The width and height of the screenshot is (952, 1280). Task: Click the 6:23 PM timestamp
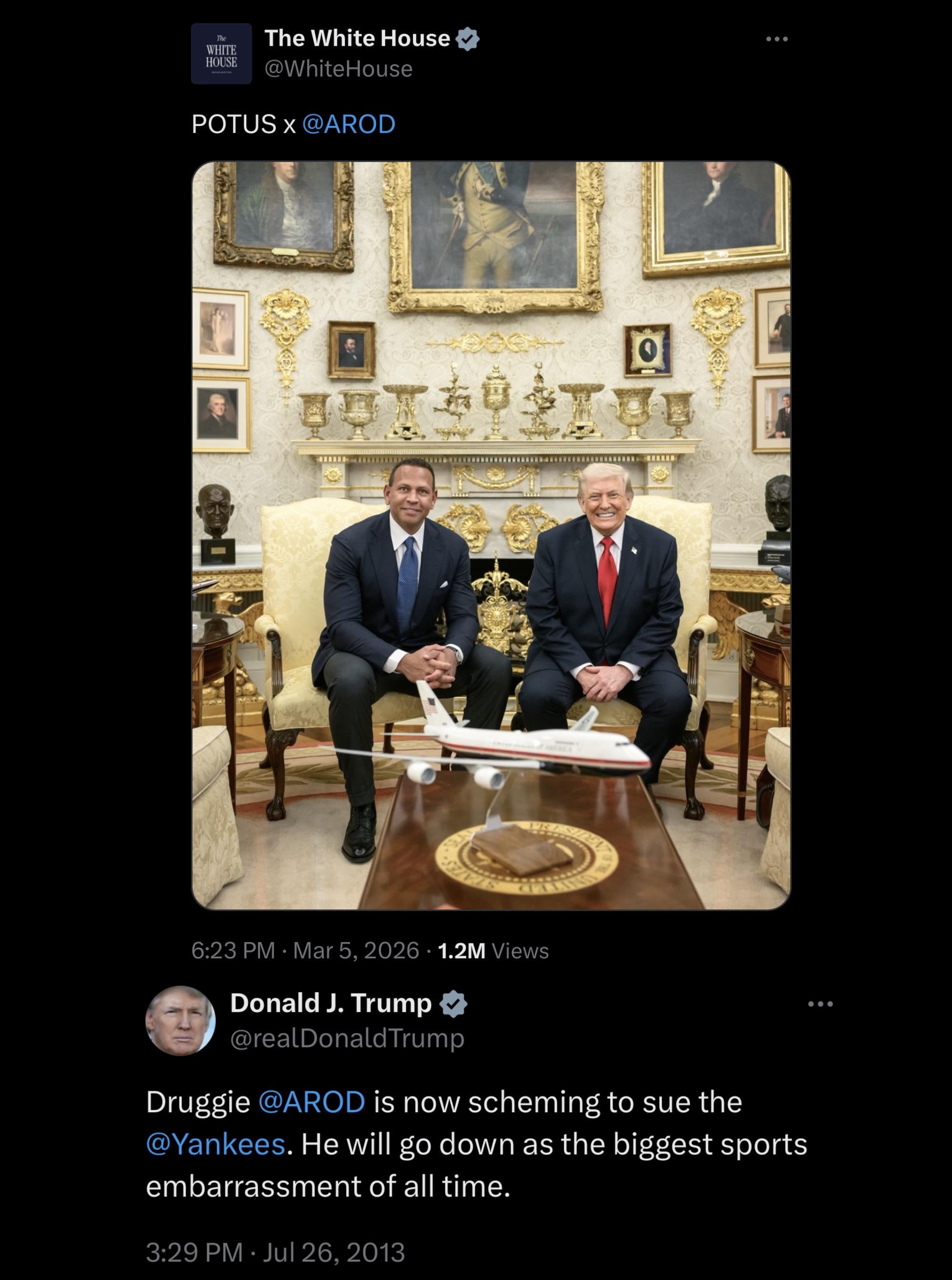tap(233, 950)
